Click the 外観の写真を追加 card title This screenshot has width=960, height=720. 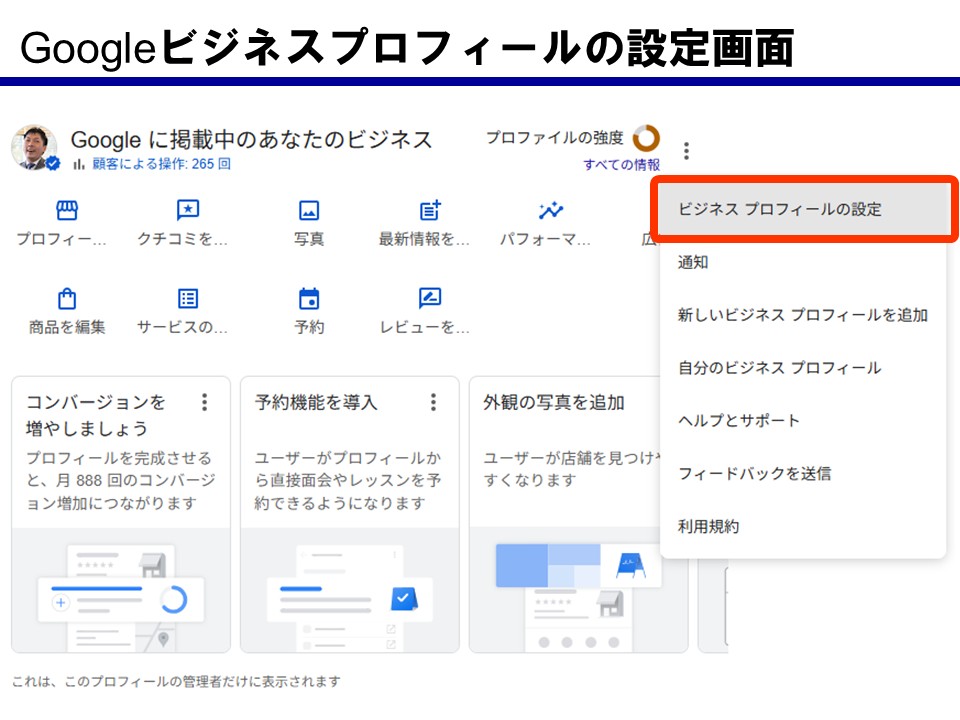[553, 402]
